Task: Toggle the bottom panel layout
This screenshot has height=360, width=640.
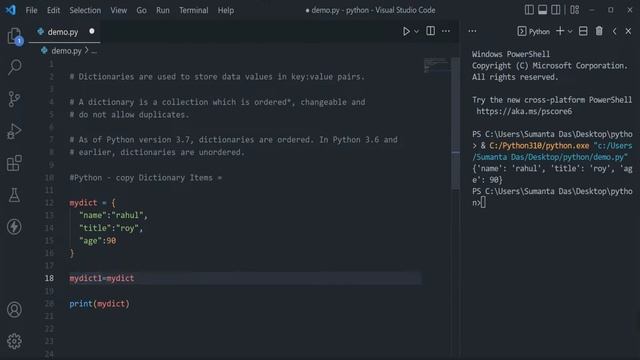Action: coord(542,10)
